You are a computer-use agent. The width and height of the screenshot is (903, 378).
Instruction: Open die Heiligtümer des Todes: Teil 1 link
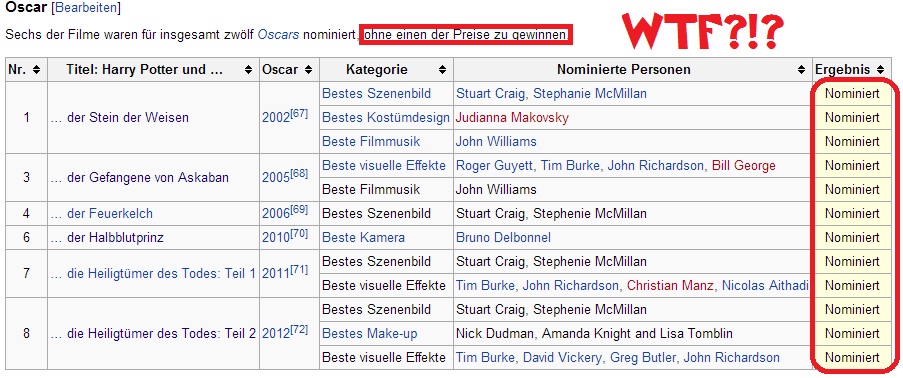coord(161,274)
